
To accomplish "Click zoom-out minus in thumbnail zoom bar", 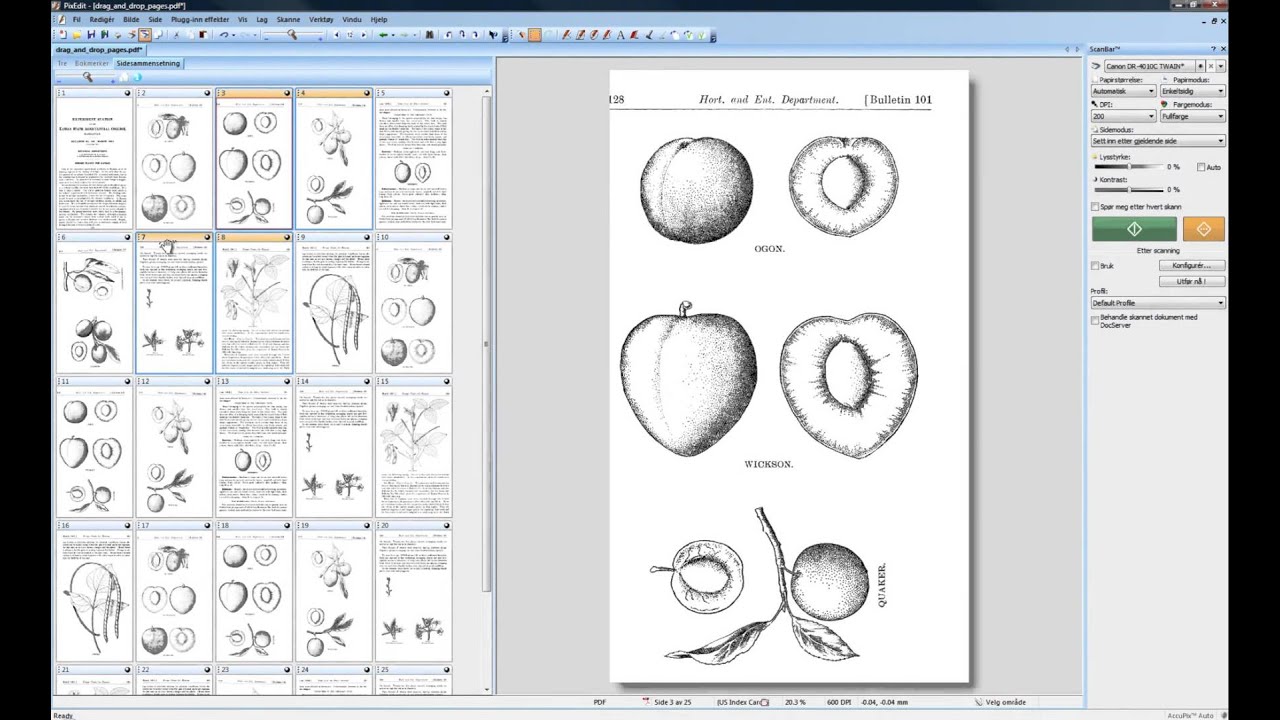I will point(59,81).
